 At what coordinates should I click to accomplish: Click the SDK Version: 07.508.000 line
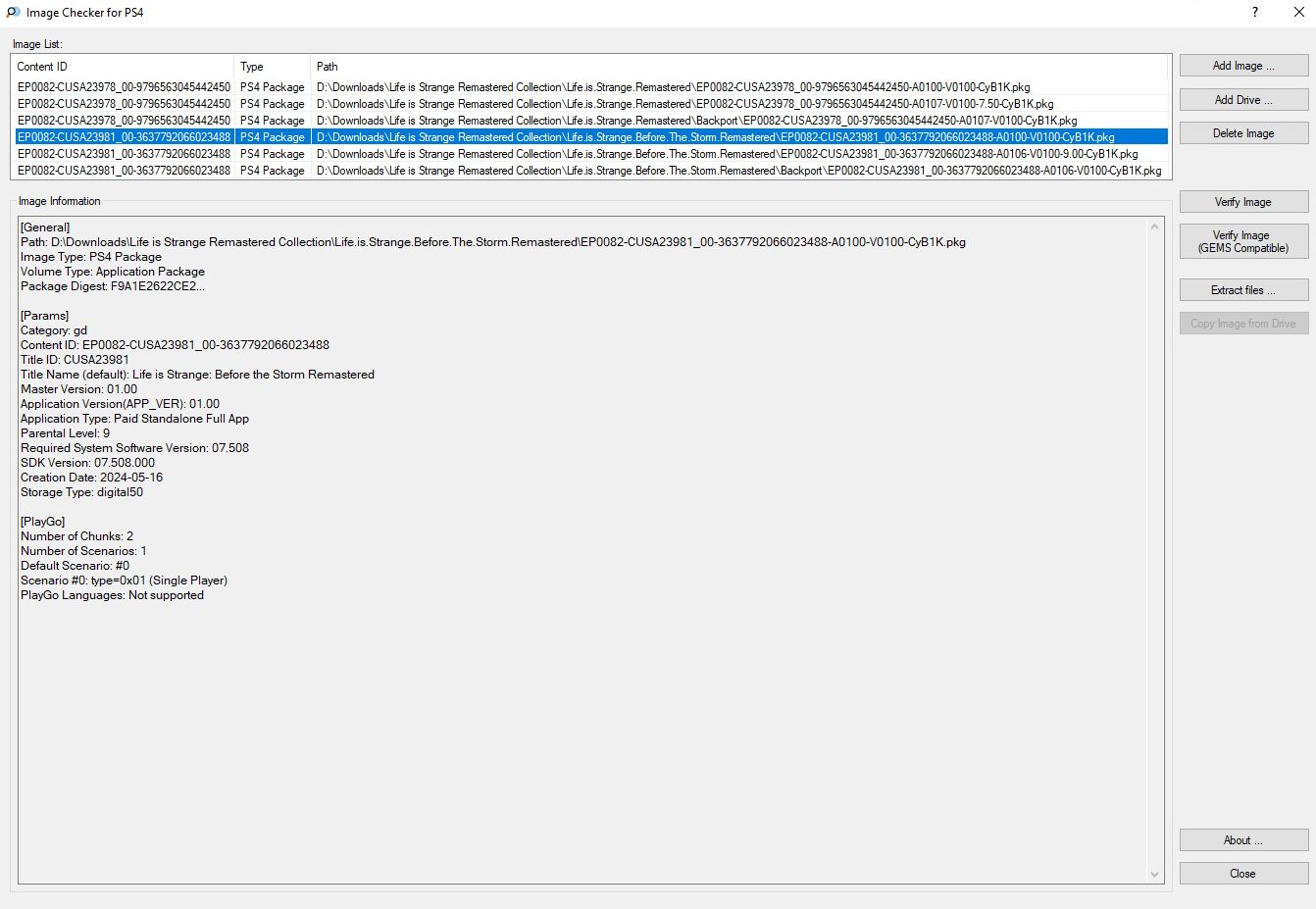[88, 463]
